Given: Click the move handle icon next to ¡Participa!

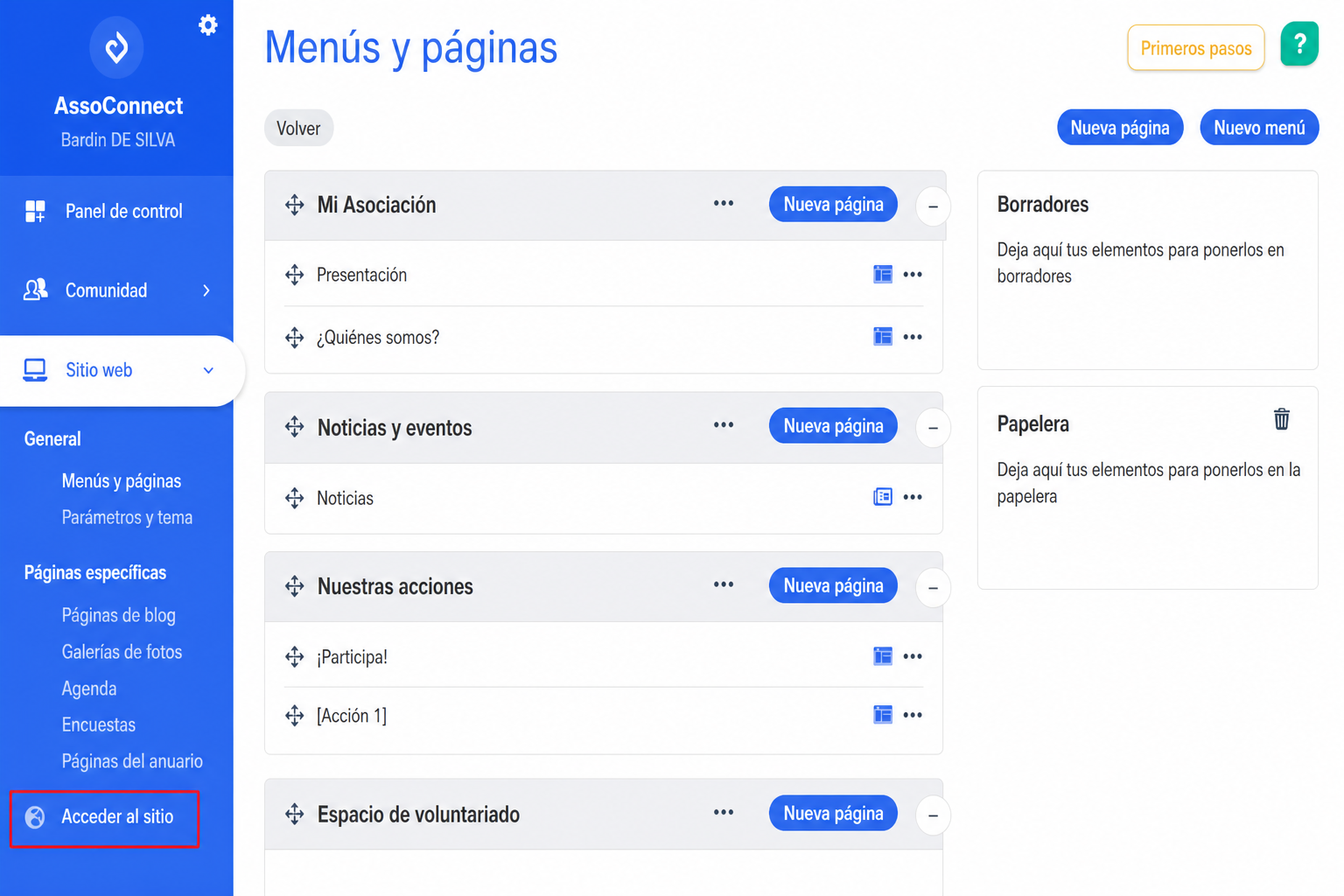Looking at the screenshot, I should (295, 656).
